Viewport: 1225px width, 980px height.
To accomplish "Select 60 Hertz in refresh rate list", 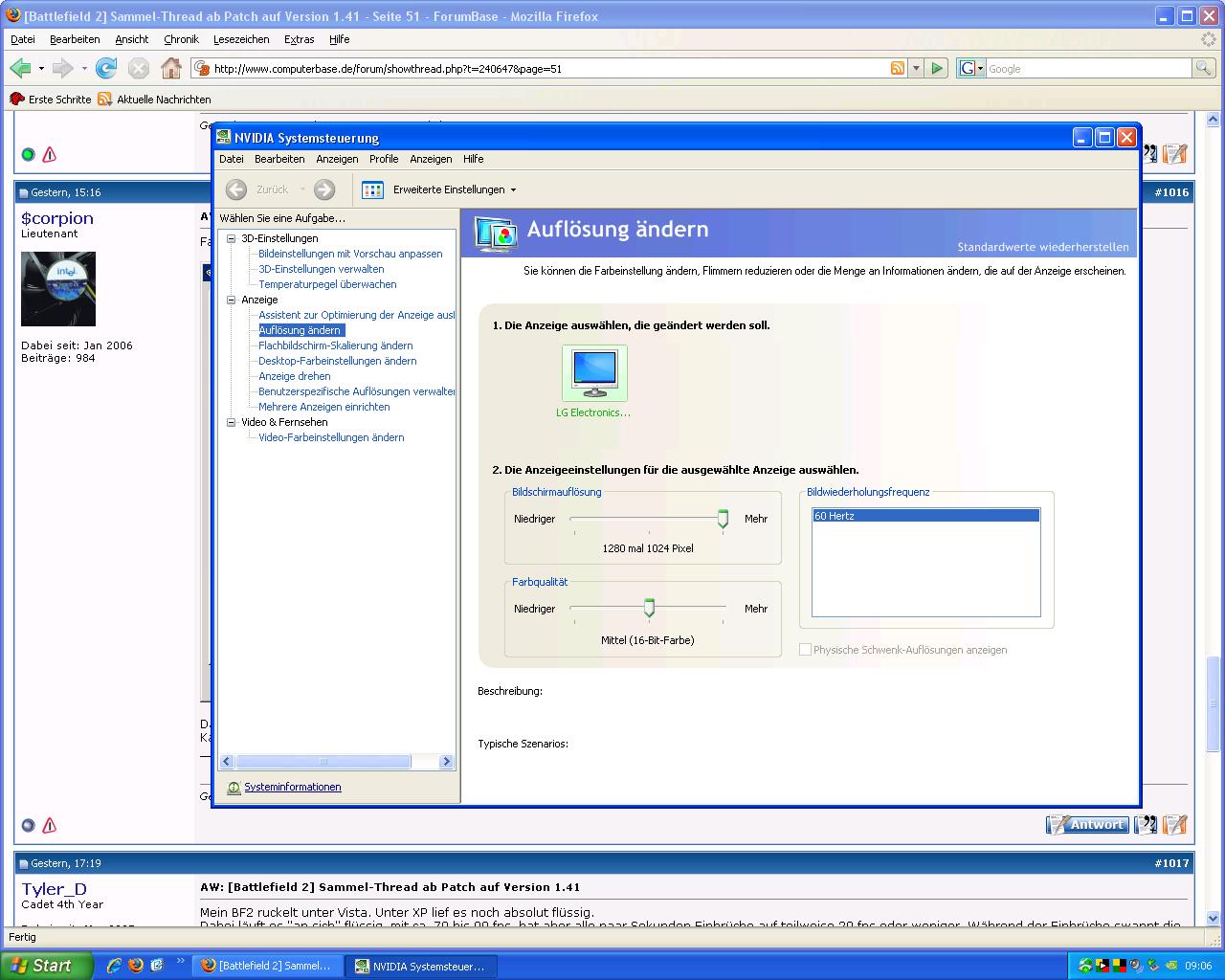I will coord(925,516).
